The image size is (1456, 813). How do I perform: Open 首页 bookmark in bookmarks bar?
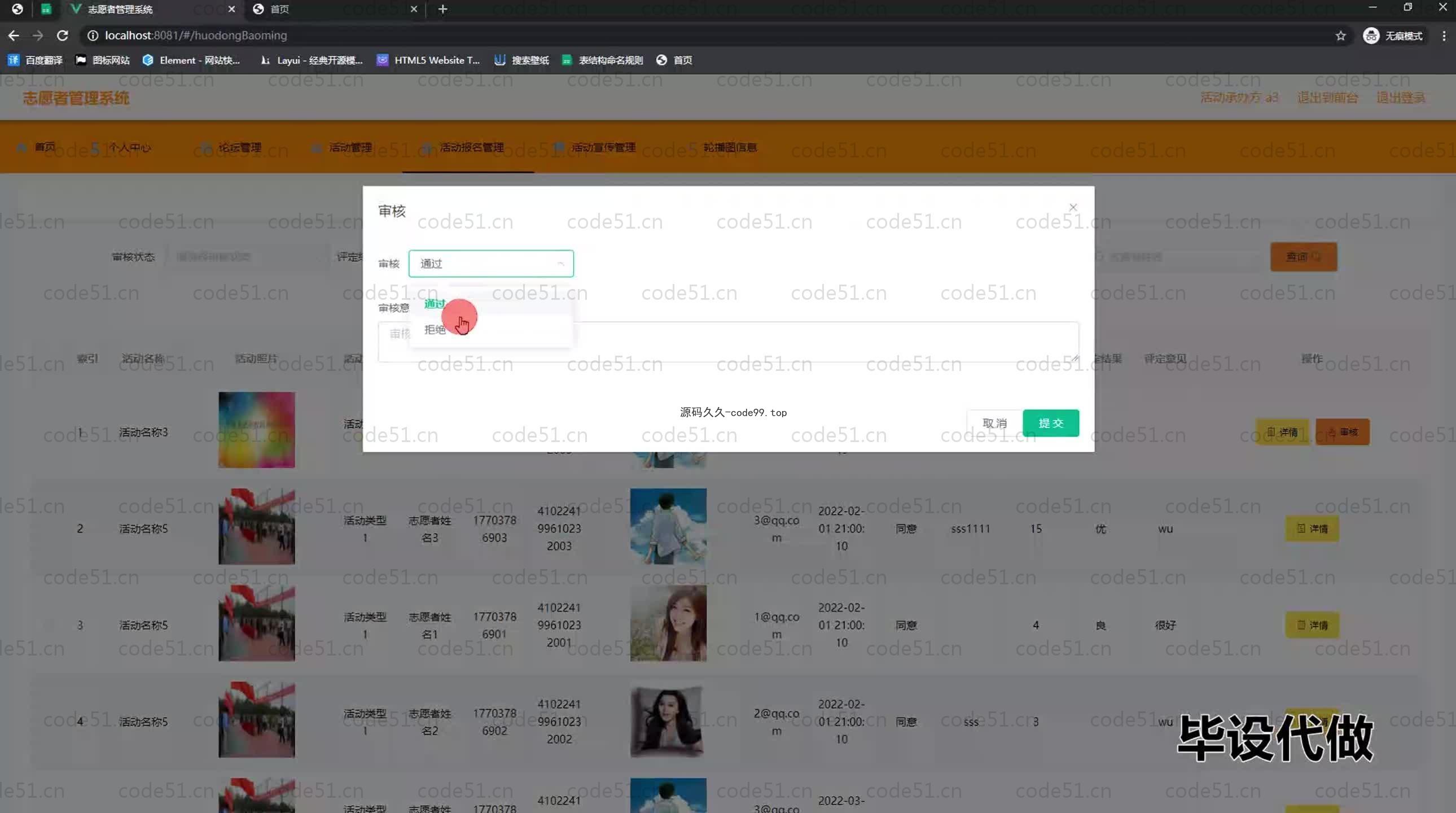(674, 60)
